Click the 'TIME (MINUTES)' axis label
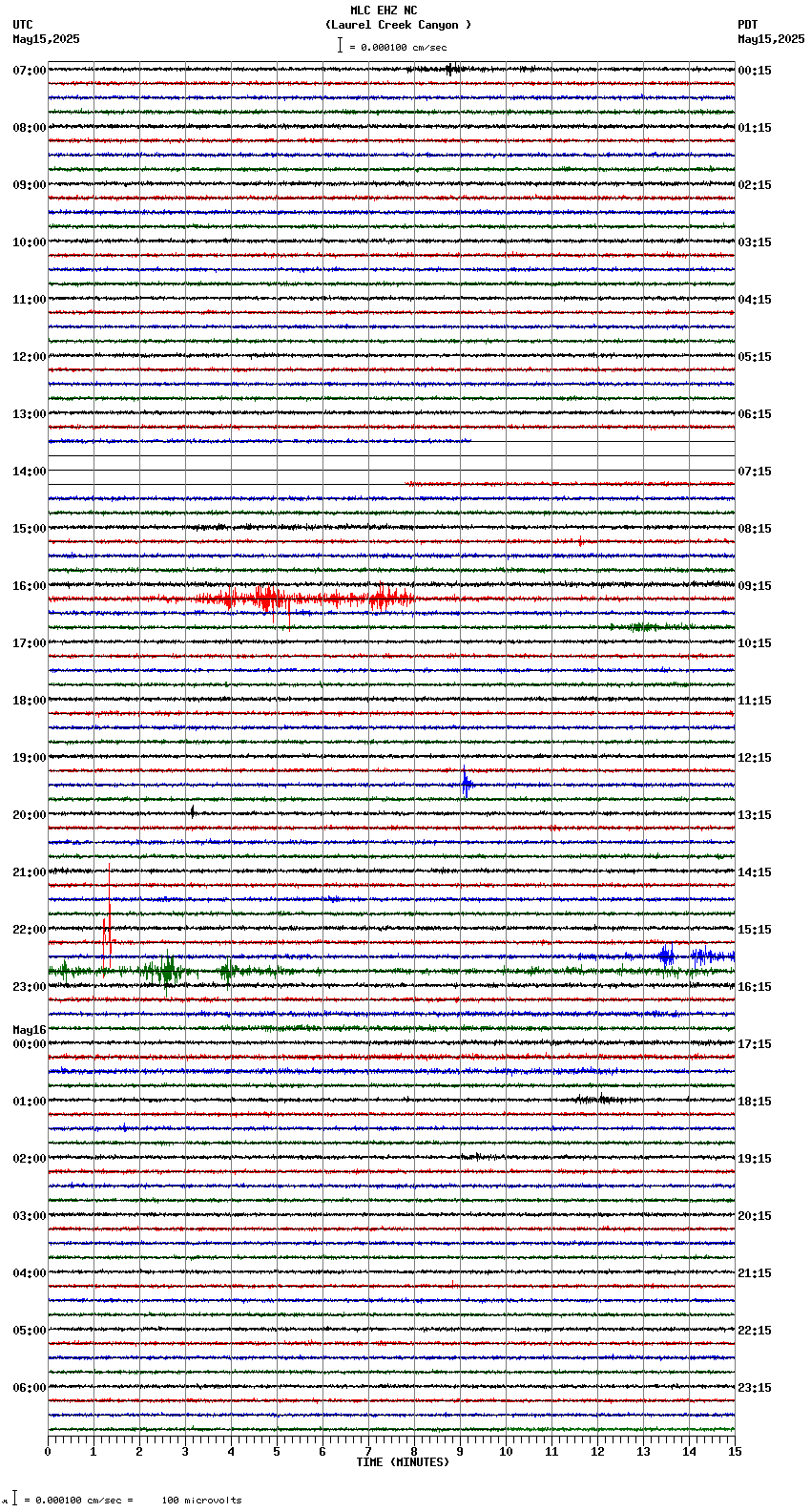Viewport: 811px width, 1512px height. [x=403, y=1462]
